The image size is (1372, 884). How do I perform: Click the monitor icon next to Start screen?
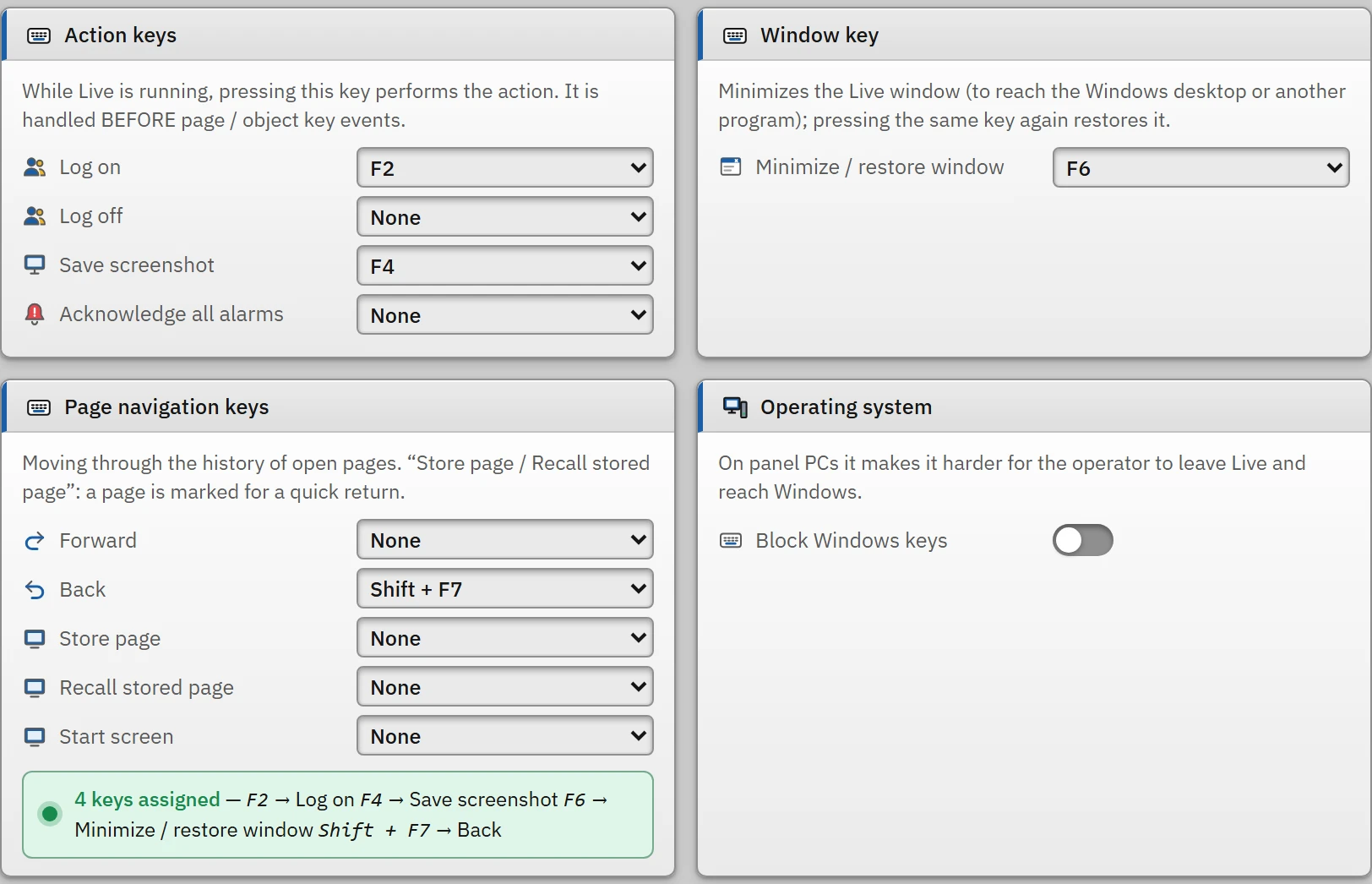(x=35, y=737)
